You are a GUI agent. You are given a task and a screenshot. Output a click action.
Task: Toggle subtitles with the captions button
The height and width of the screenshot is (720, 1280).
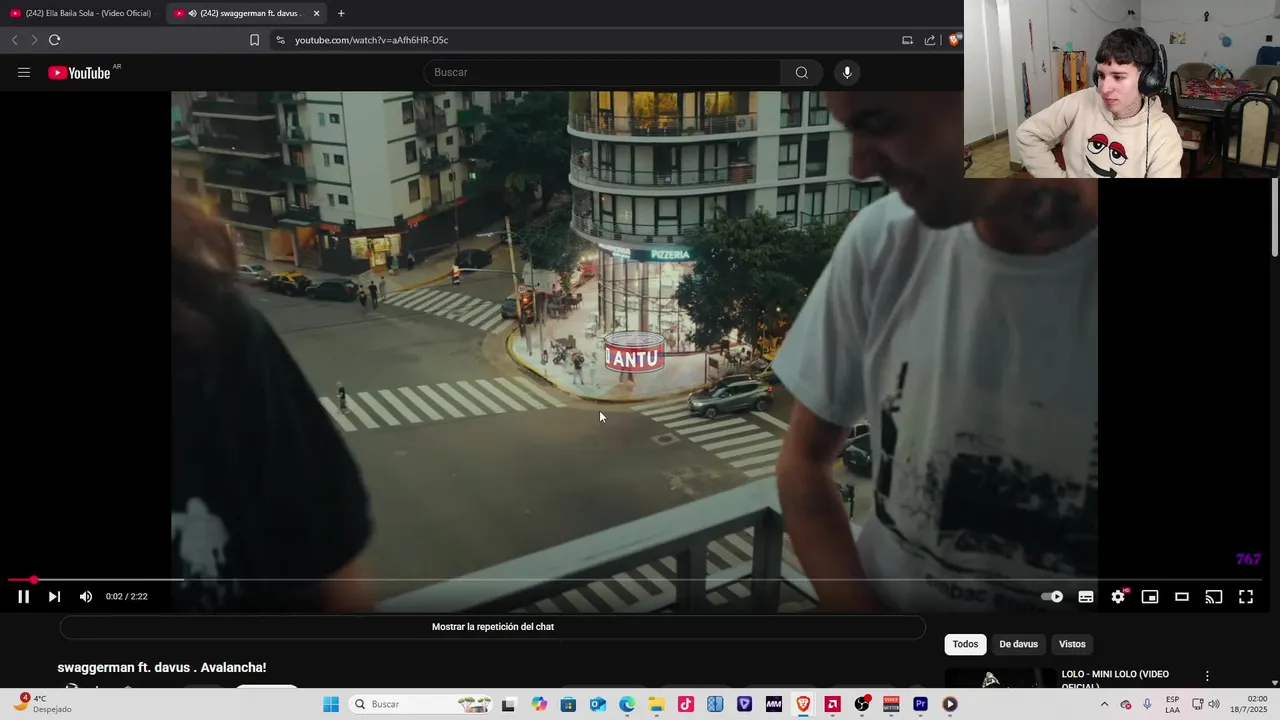(x=1086, y=597)
